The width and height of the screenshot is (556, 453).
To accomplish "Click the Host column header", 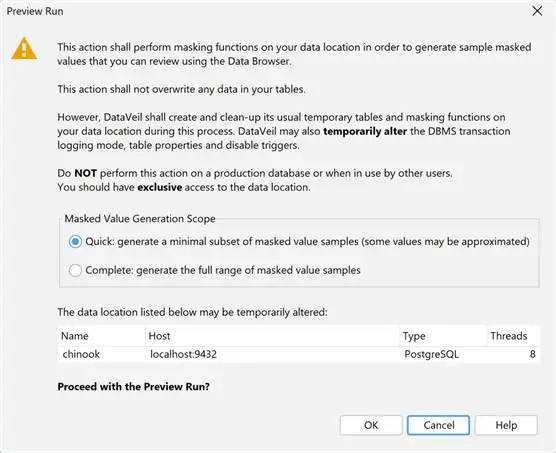I will click(x=272, y=336).
